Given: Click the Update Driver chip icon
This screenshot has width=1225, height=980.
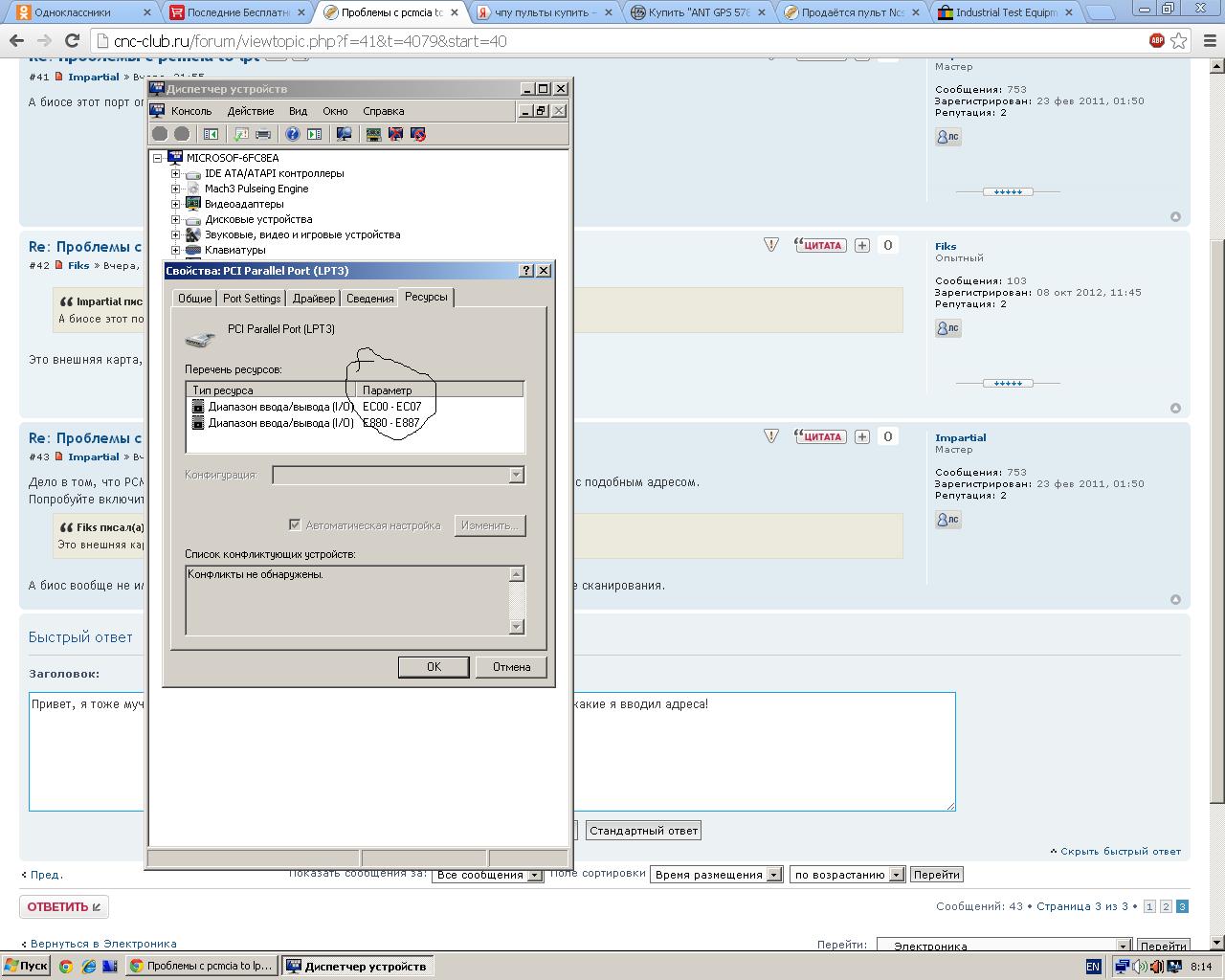Looking at the screenshot, I should [x=373, y=134].
